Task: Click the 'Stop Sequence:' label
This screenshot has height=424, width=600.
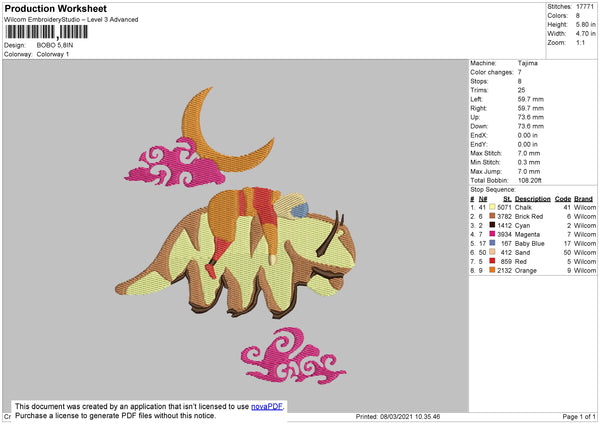Action: (x=493, y=190)
